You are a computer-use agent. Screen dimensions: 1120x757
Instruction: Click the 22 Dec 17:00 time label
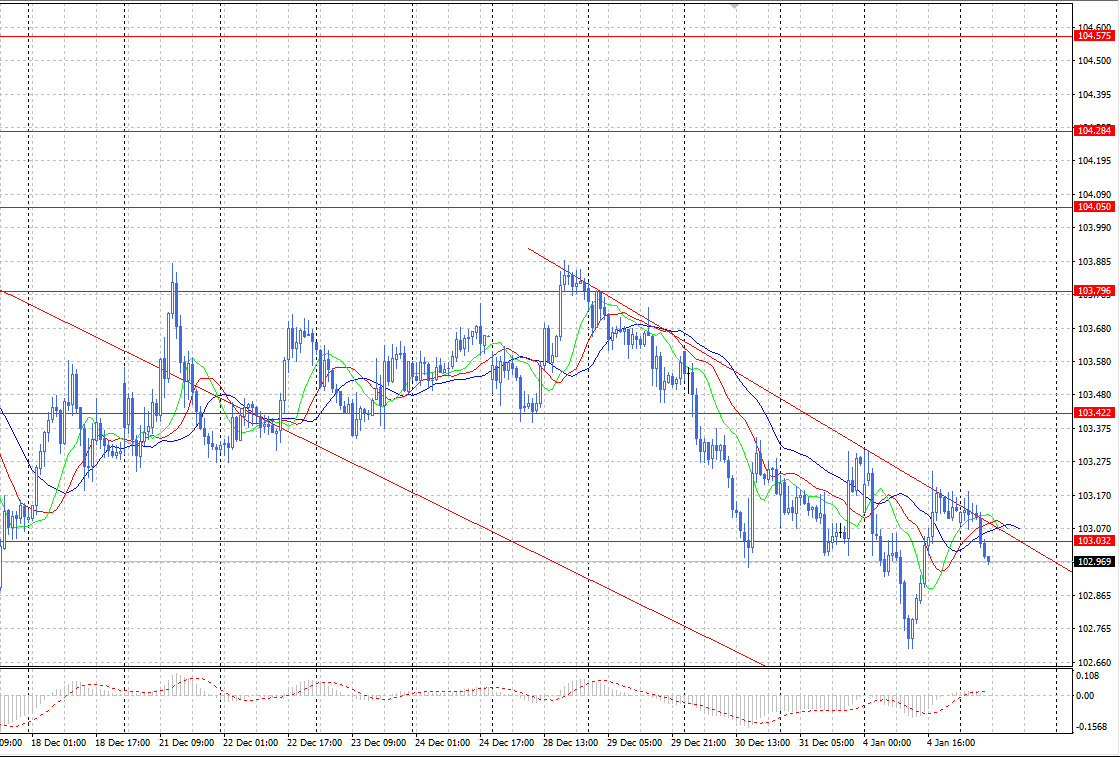tap(315, 743)
